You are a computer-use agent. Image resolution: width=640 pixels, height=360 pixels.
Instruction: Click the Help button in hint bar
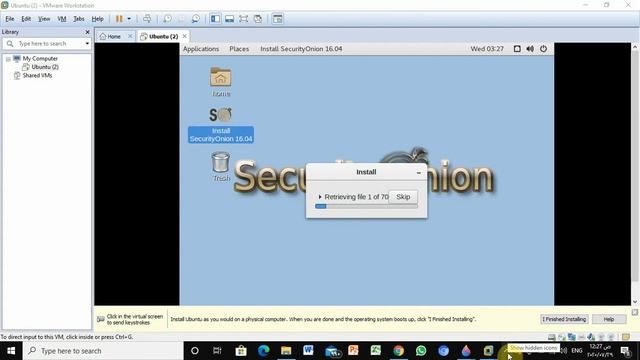609,319
